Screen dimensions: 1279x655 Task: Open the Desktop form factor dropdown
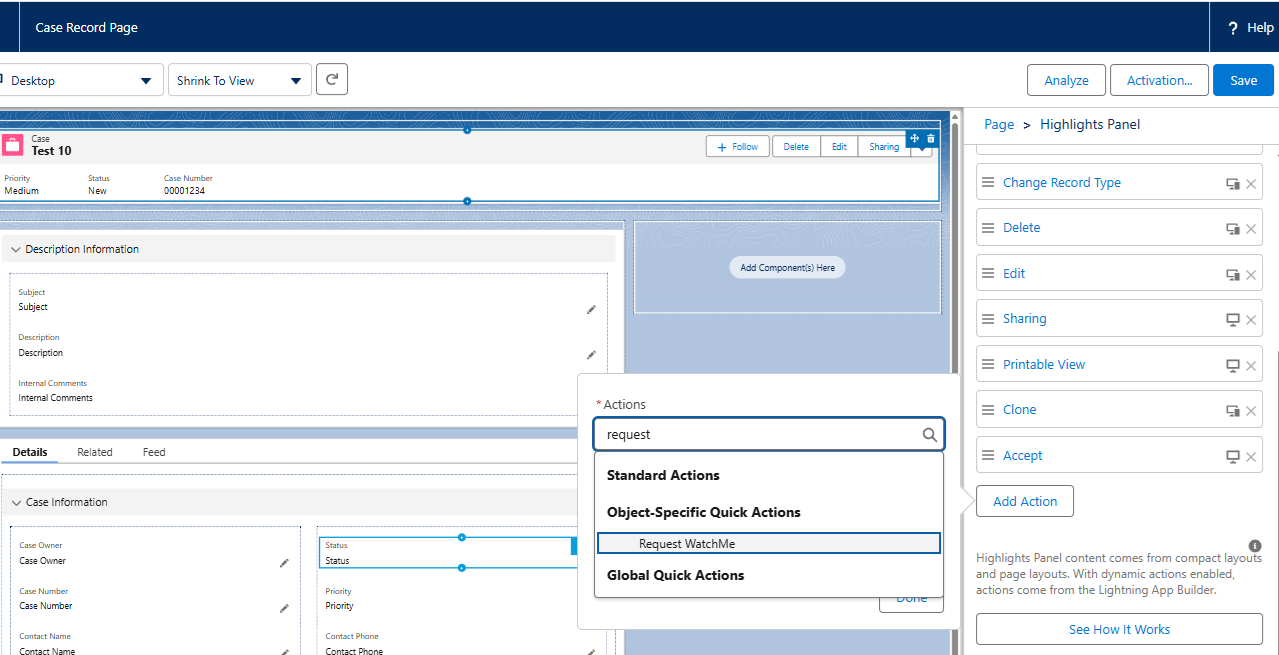coord(80,80)
